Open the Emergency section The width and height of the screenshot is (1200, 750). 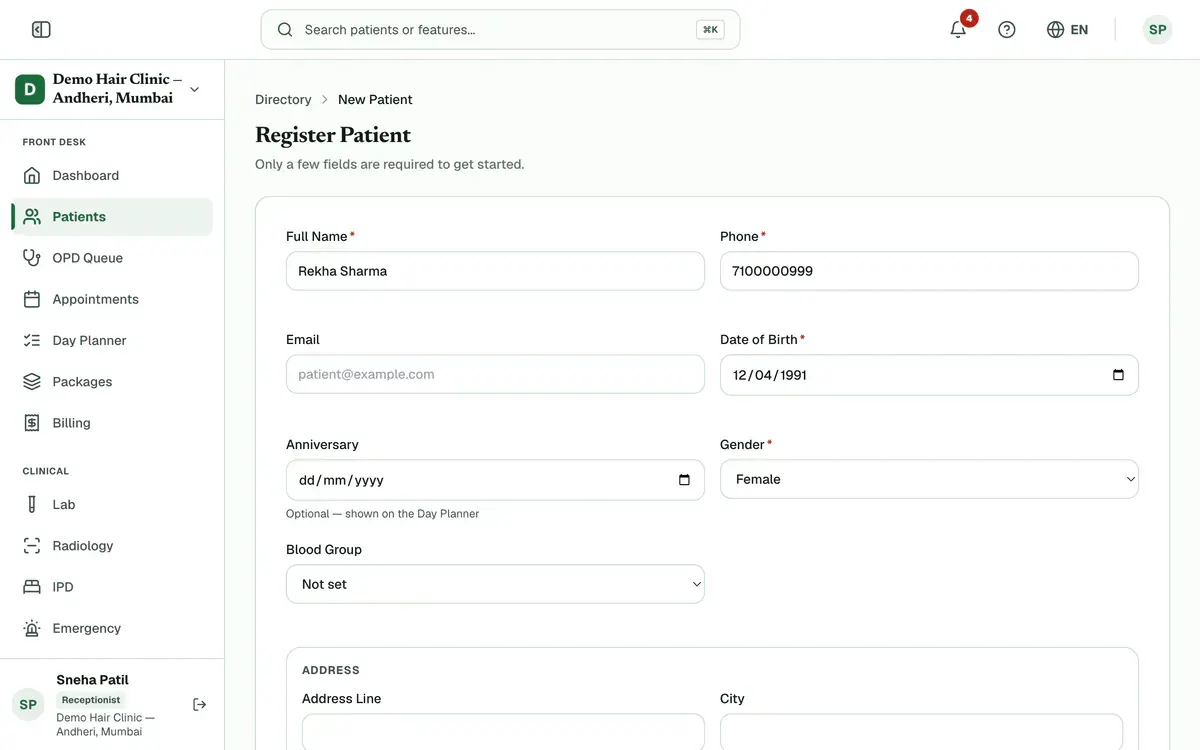(x=112, y=629)
